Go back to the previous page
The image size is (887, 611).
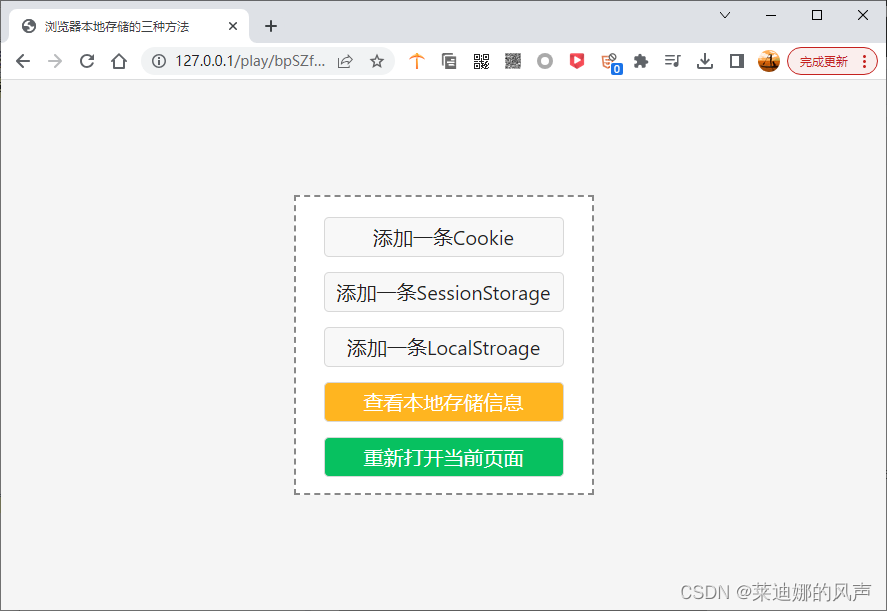23,61
